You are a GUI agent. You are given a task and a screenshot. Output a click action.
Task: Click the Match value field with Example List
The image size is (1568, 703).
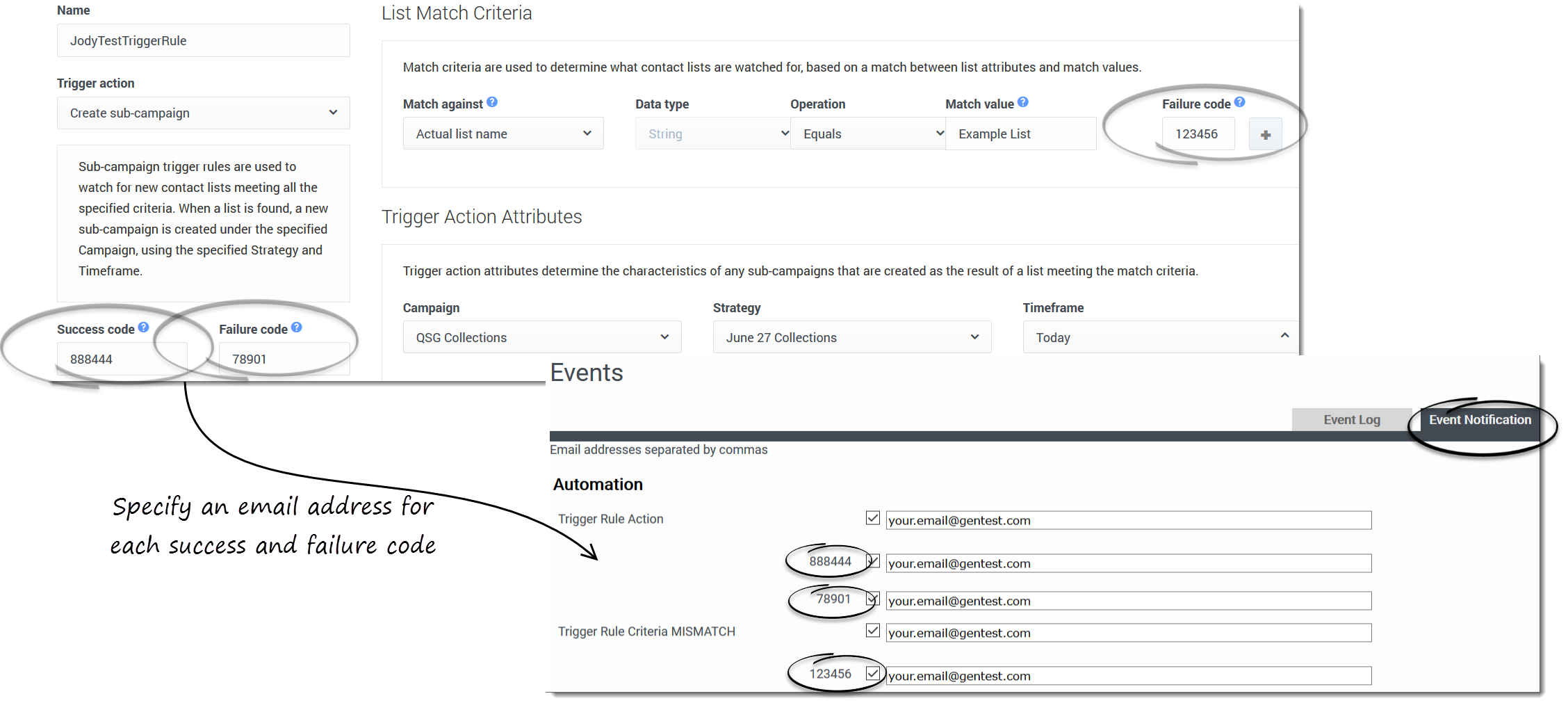pos(1020,134)
